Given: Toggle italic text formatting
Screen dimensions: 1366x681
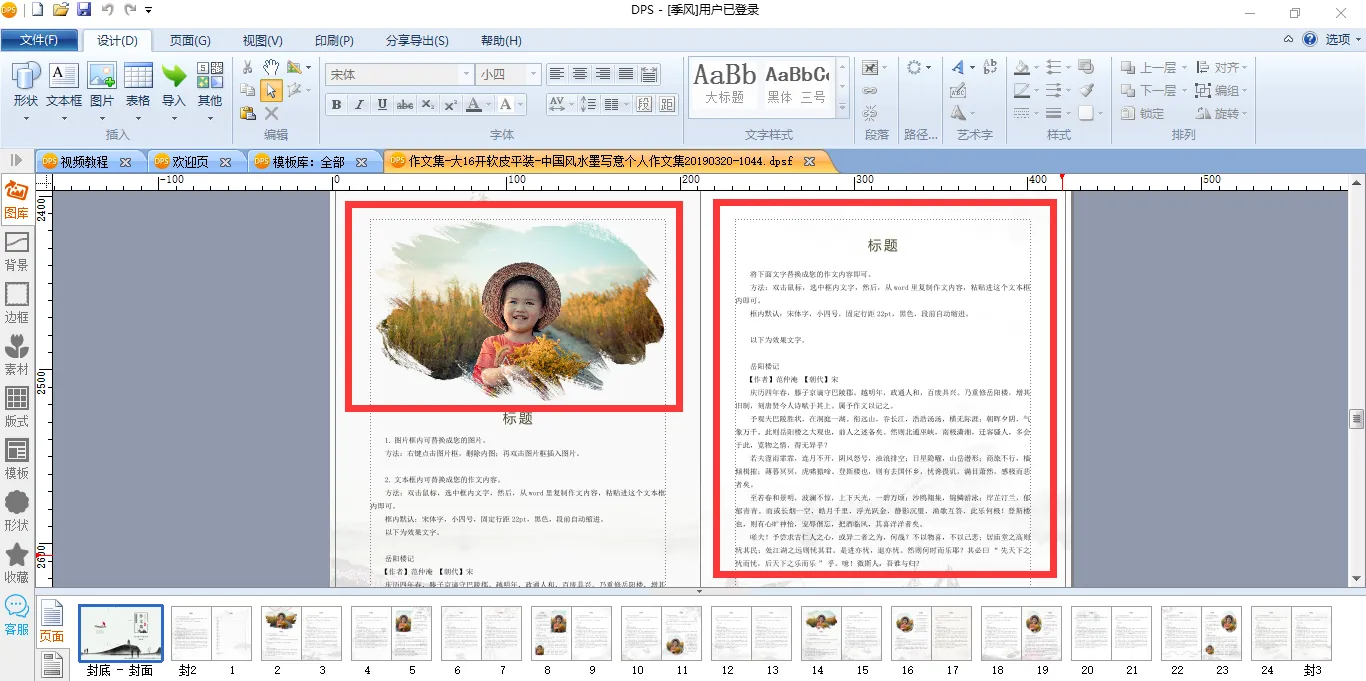Looking at the screenshot, I should coord(359,105).
